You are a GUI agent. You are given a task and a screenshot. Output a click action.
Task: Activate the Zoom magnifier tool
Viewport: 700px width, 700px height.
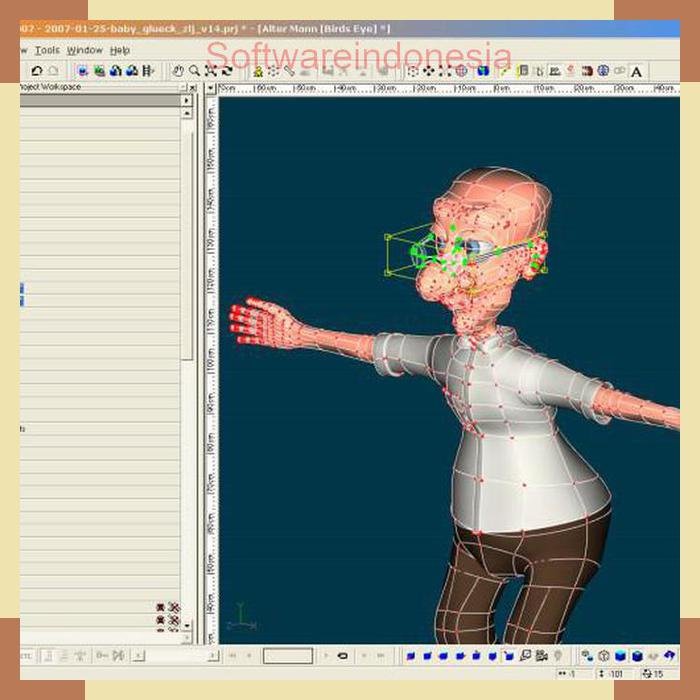point(194,71)
